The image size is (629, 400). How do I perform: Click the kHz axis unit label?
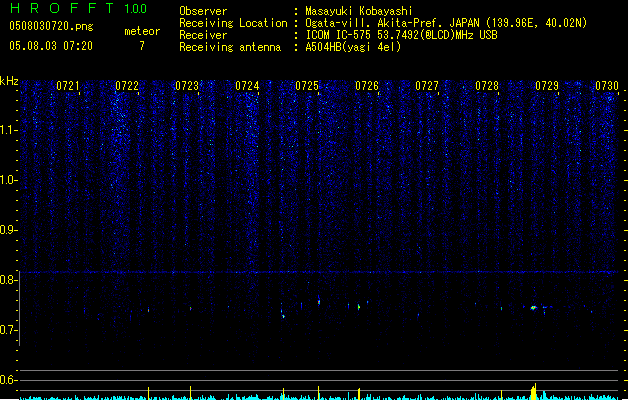pyautogui.click(x=9, y=81)
